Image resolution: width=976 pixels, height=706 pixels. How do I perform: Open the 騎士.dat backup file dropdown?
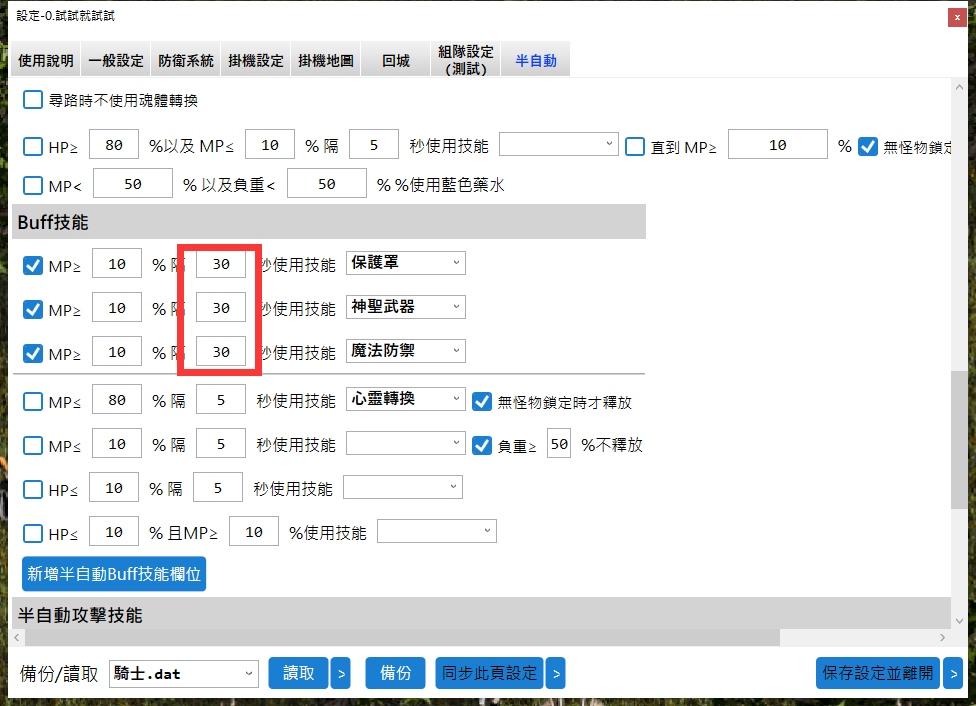183,673
